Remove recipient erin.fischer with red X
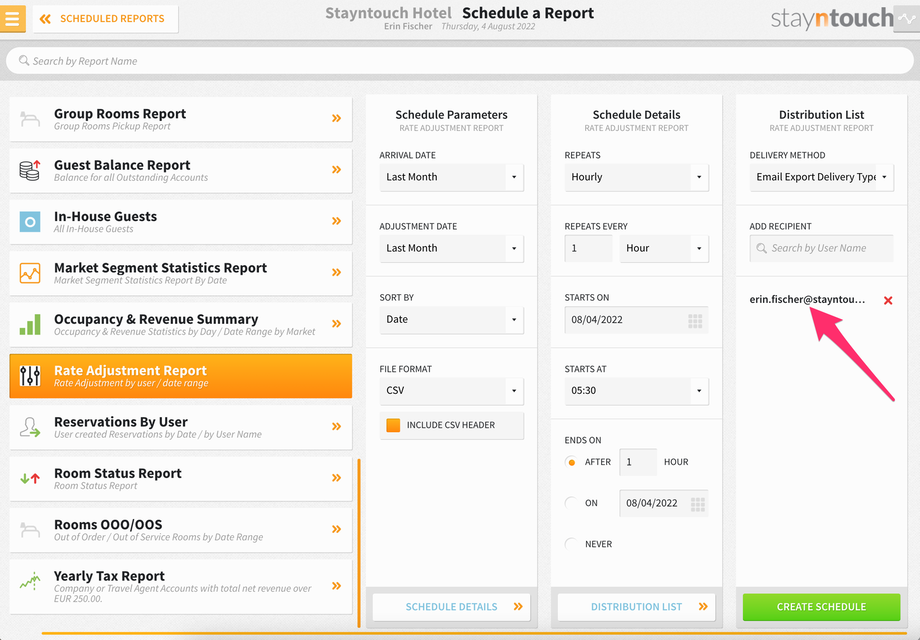The image size is (920, 640). tap(888, 300)
